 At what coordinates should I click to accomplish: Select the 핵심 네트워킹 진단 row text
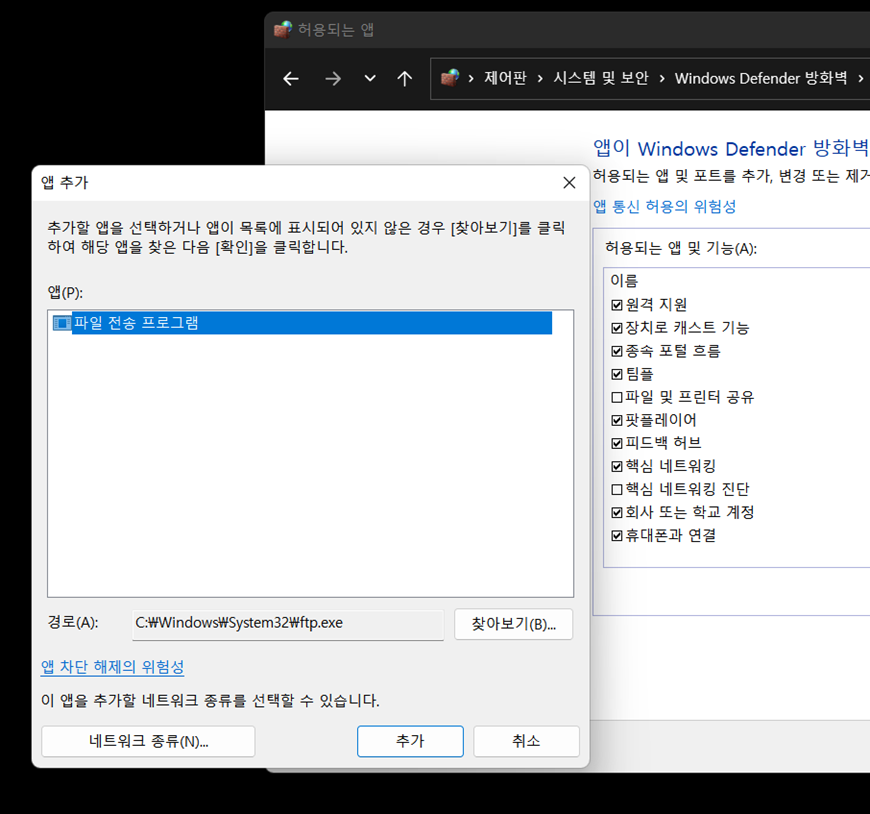pyautogui.click(x=687, y=489)
